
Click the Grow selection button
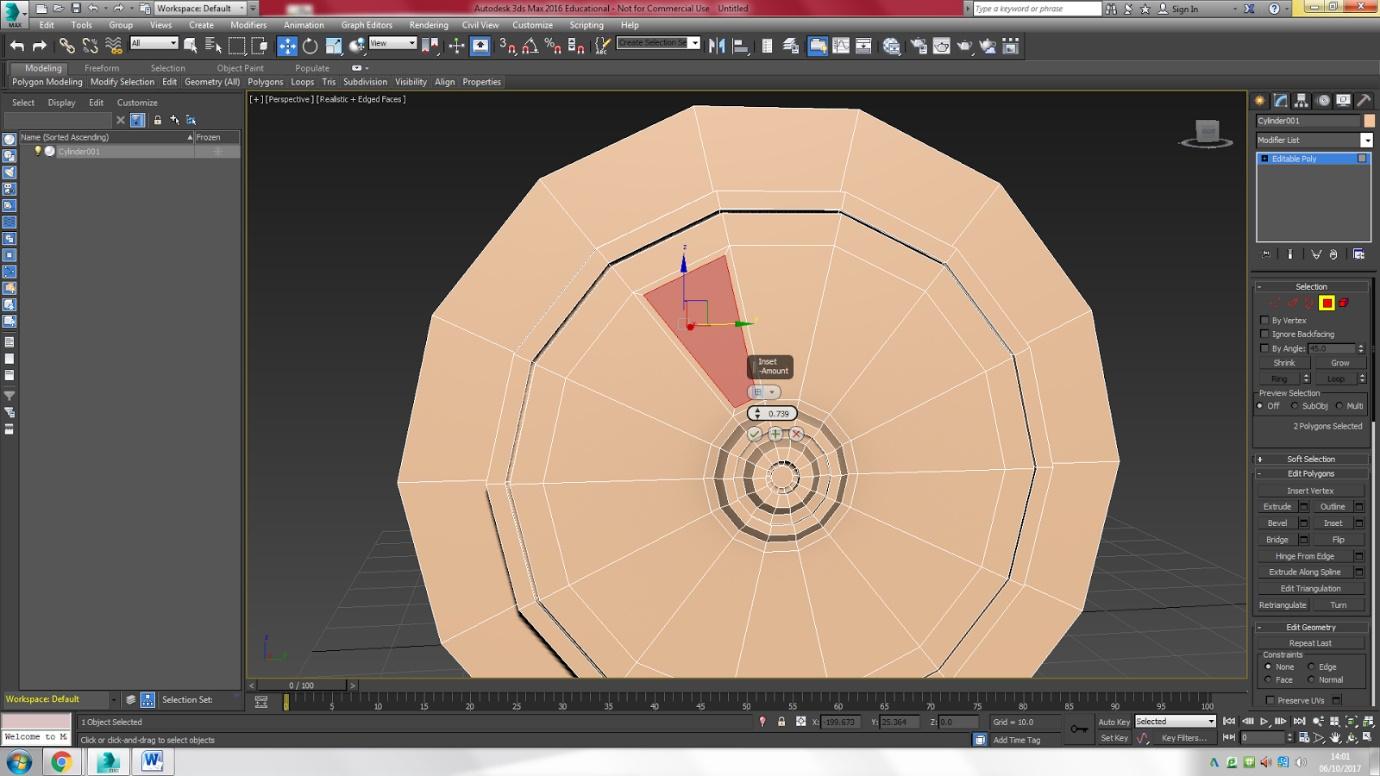pyautogui.click(x=1340, y=363)
